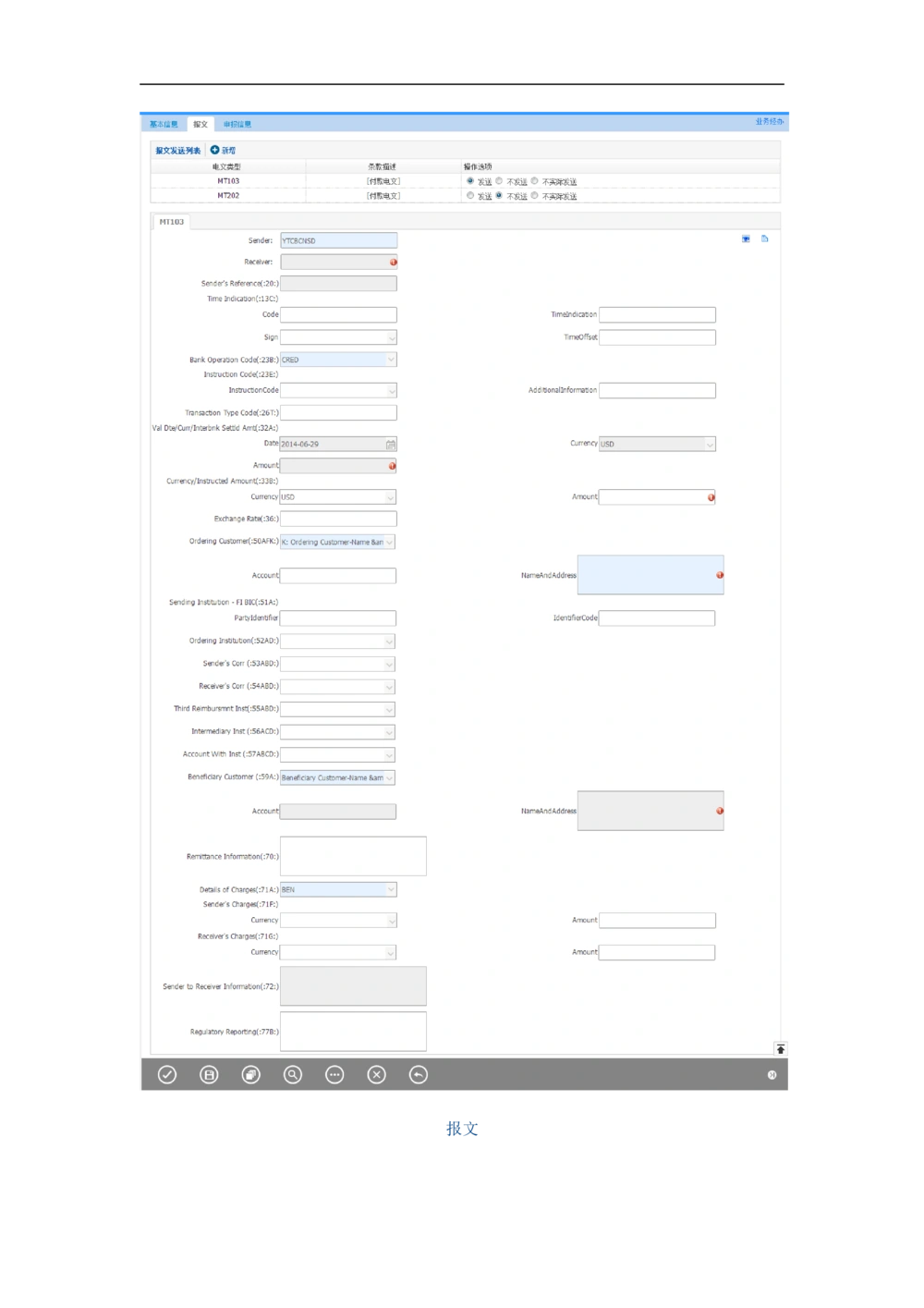This screenshot has width=924, height=1308.
Task: Click the checkmark confirm icon in bottom toolbar
Action: pos(167,1074)
